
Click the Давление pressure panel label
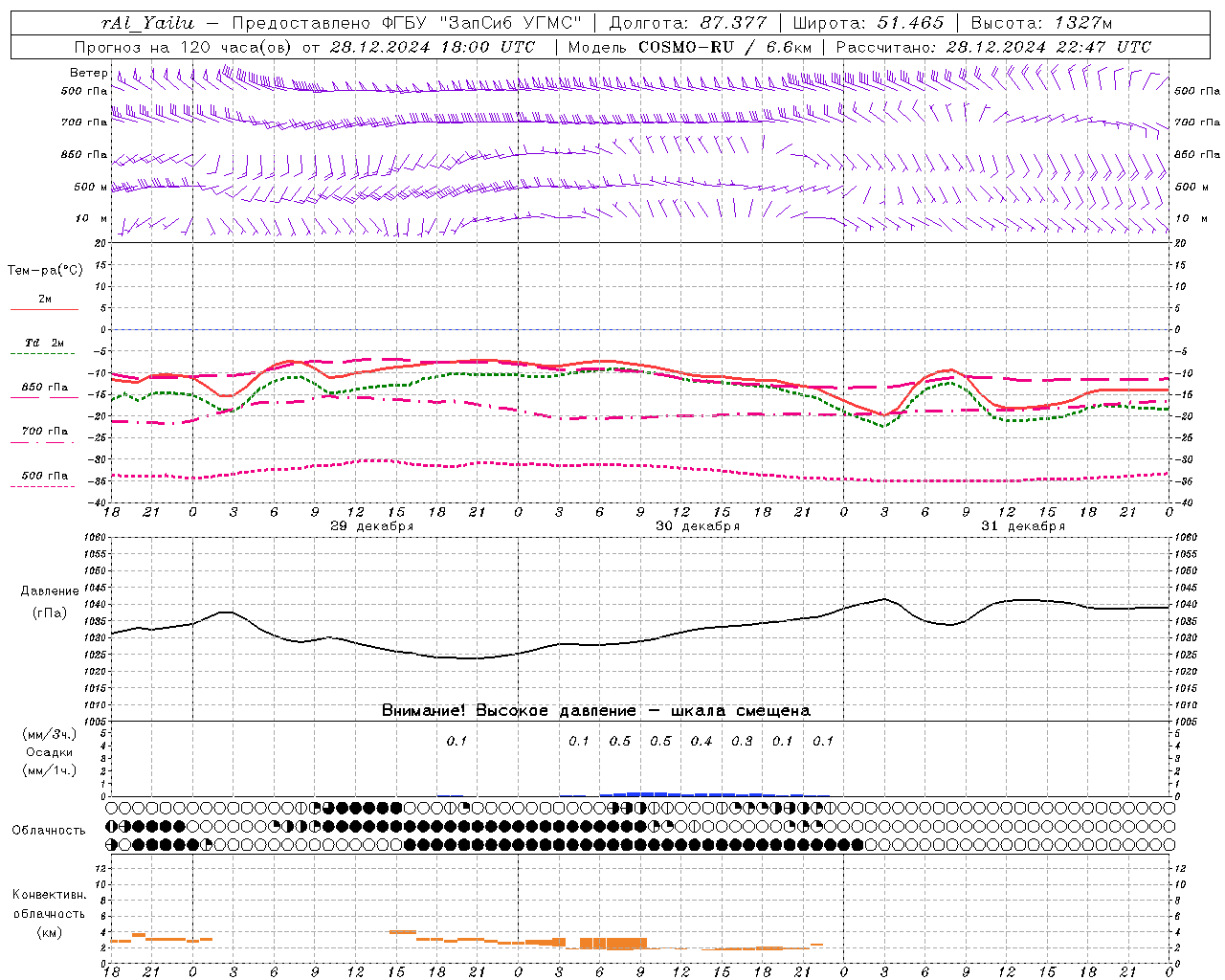pos(50,591)
